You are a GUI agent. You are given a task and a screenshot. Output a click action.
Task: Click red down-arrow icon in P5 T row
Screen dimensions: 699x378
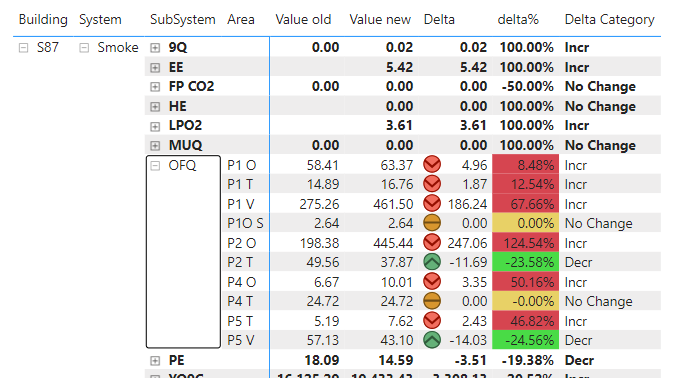(432, 320)
